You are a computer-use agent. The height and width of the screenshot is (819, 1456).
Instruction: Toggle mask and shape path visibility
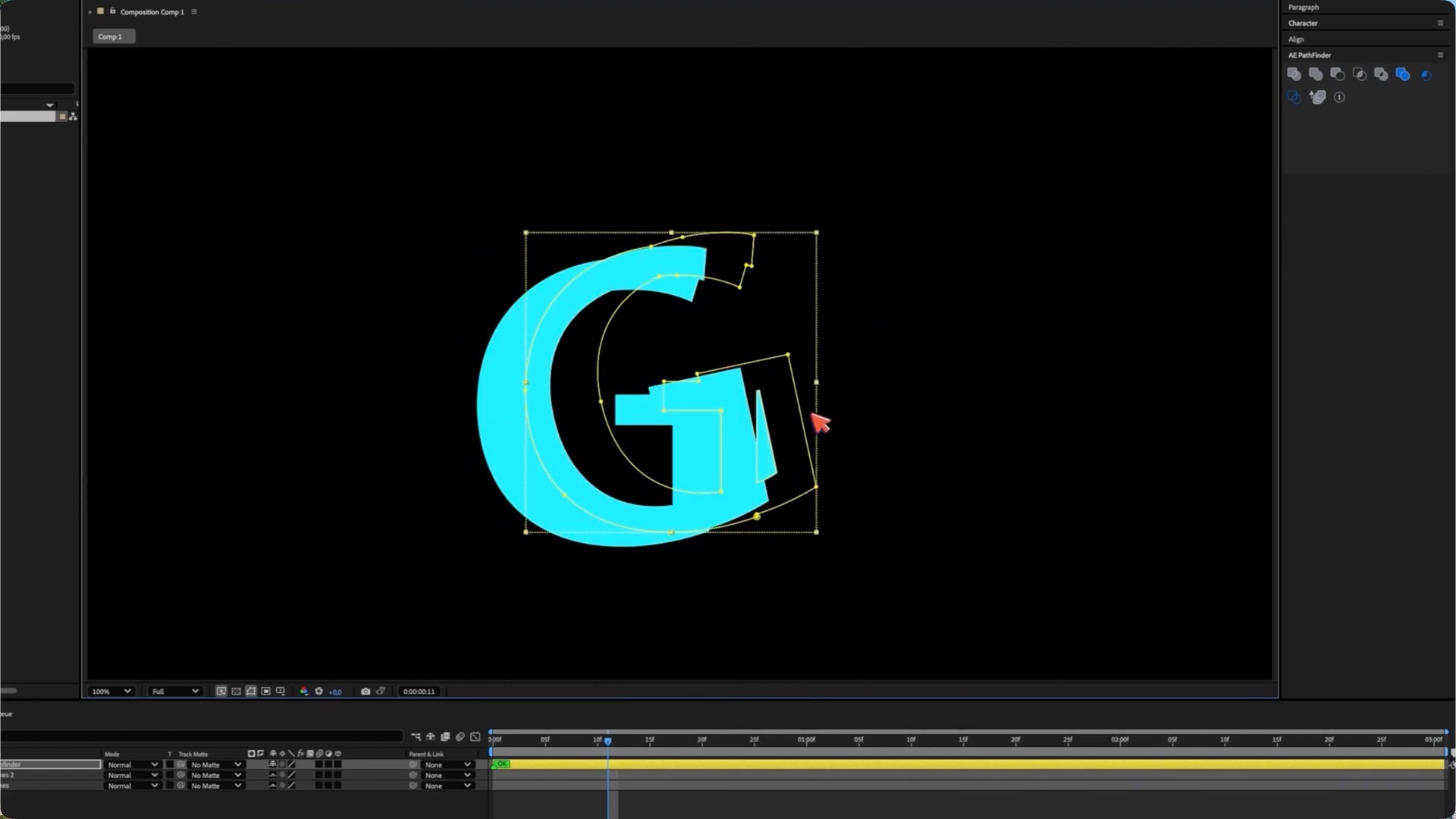tap(251, 692)
